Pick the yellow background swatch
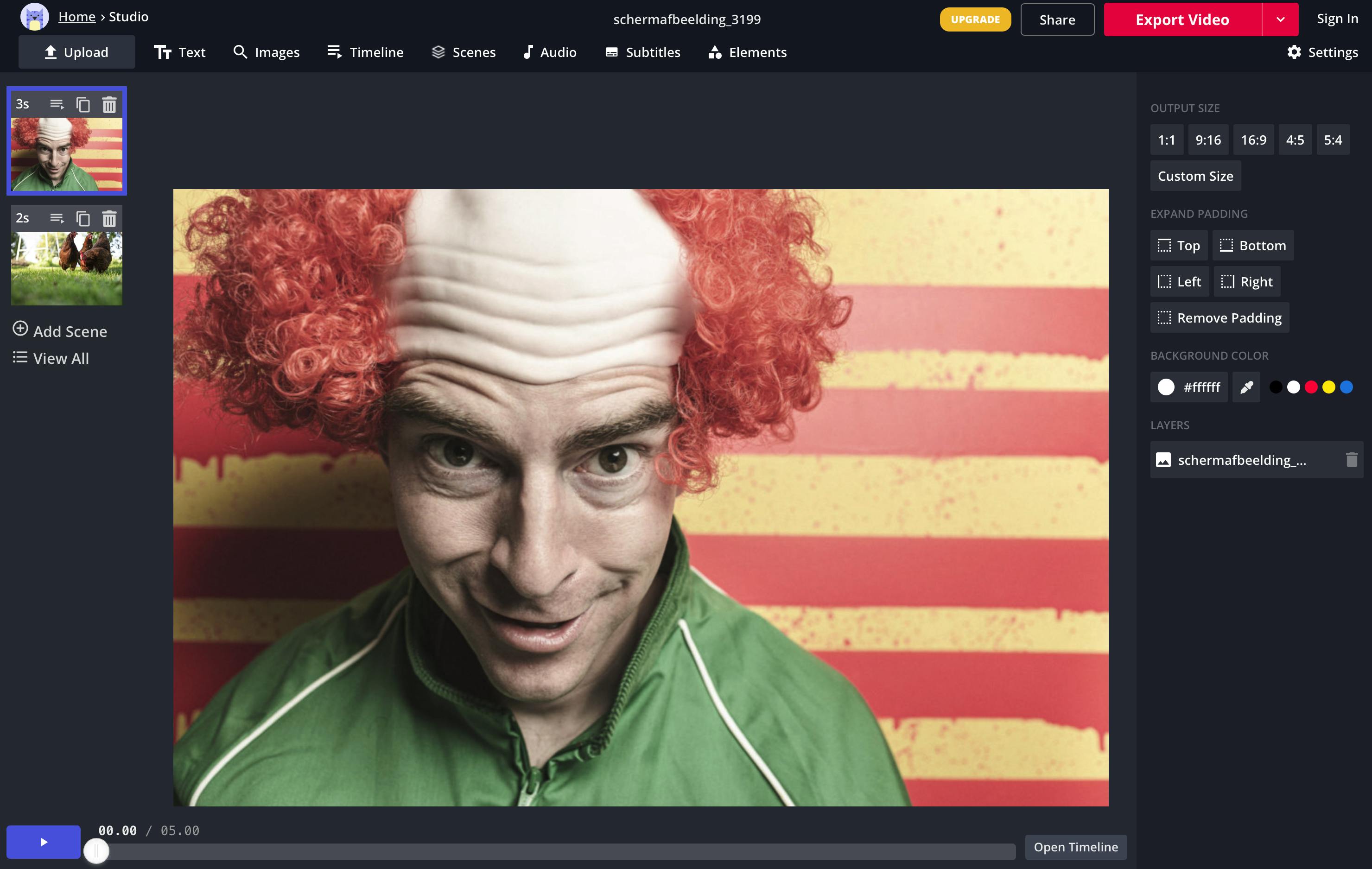Screen dimensions: 1372x869 click(1328, 387)
